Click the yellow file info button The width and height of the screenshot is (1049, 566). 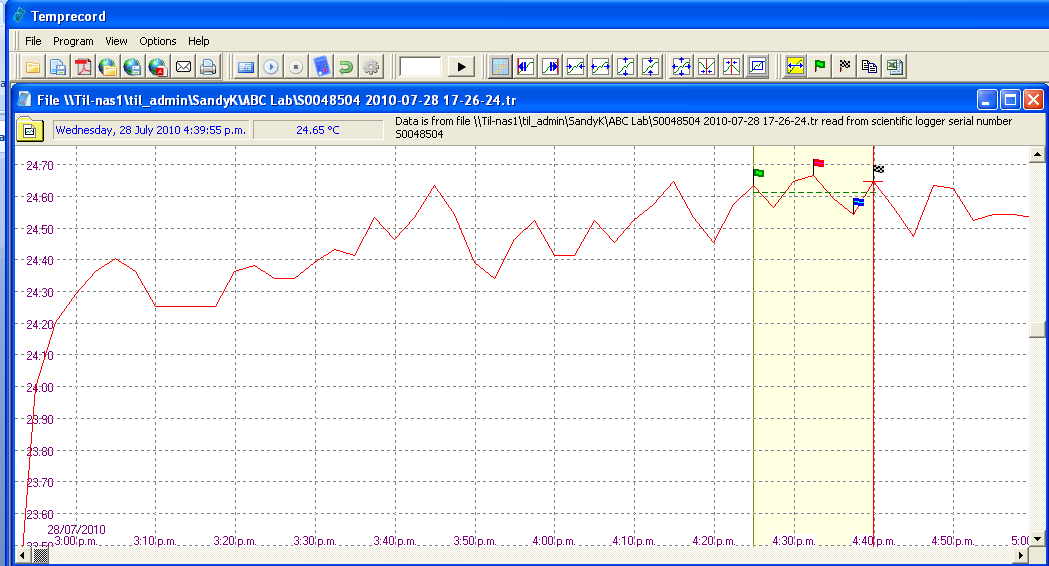click(x=29, y=130)
